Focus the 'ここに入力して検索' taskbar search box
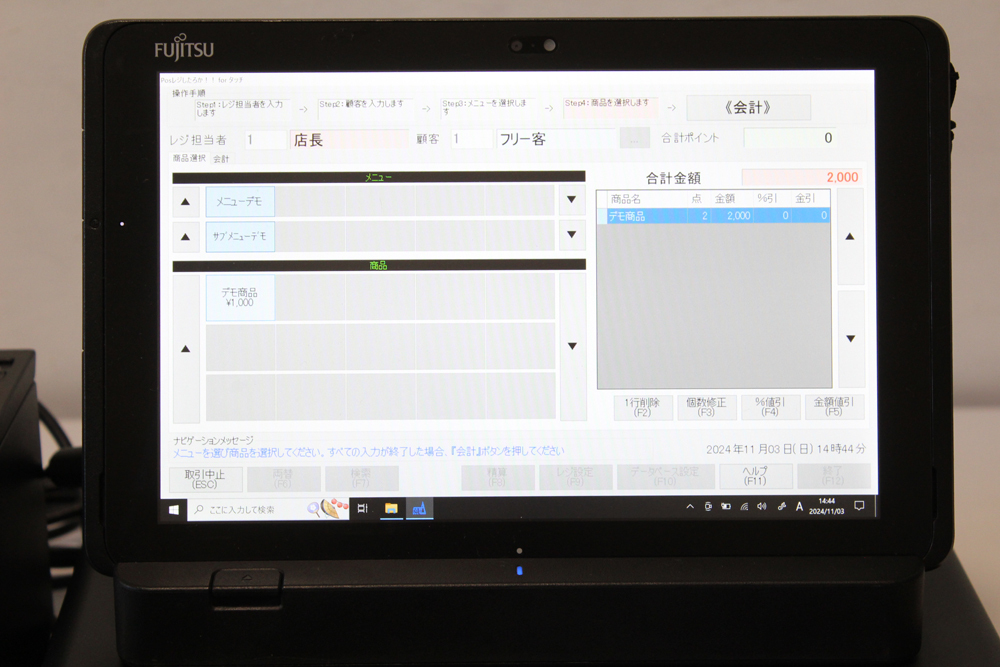 click(x=268, y=509)
